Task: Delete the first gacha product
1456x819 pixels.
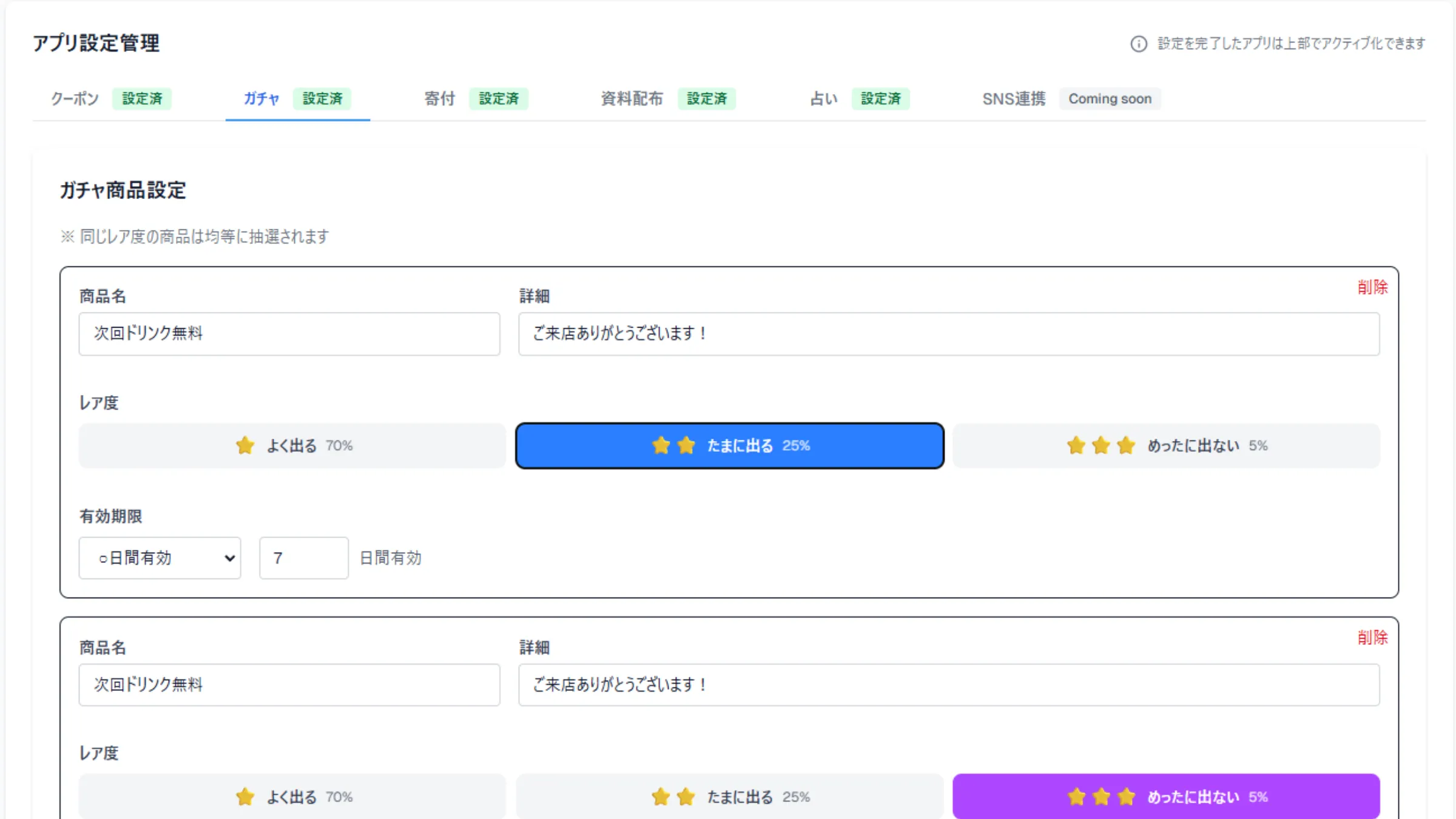Action: (1372, 287)
